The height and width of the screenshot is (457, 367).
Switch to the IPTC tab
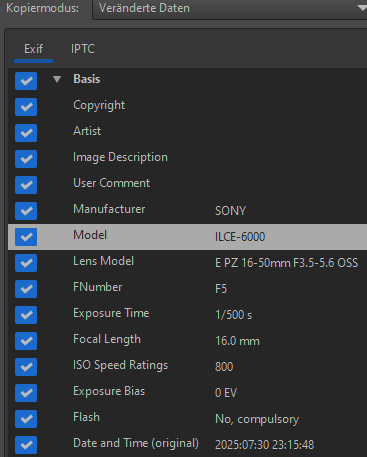[83, 49]
